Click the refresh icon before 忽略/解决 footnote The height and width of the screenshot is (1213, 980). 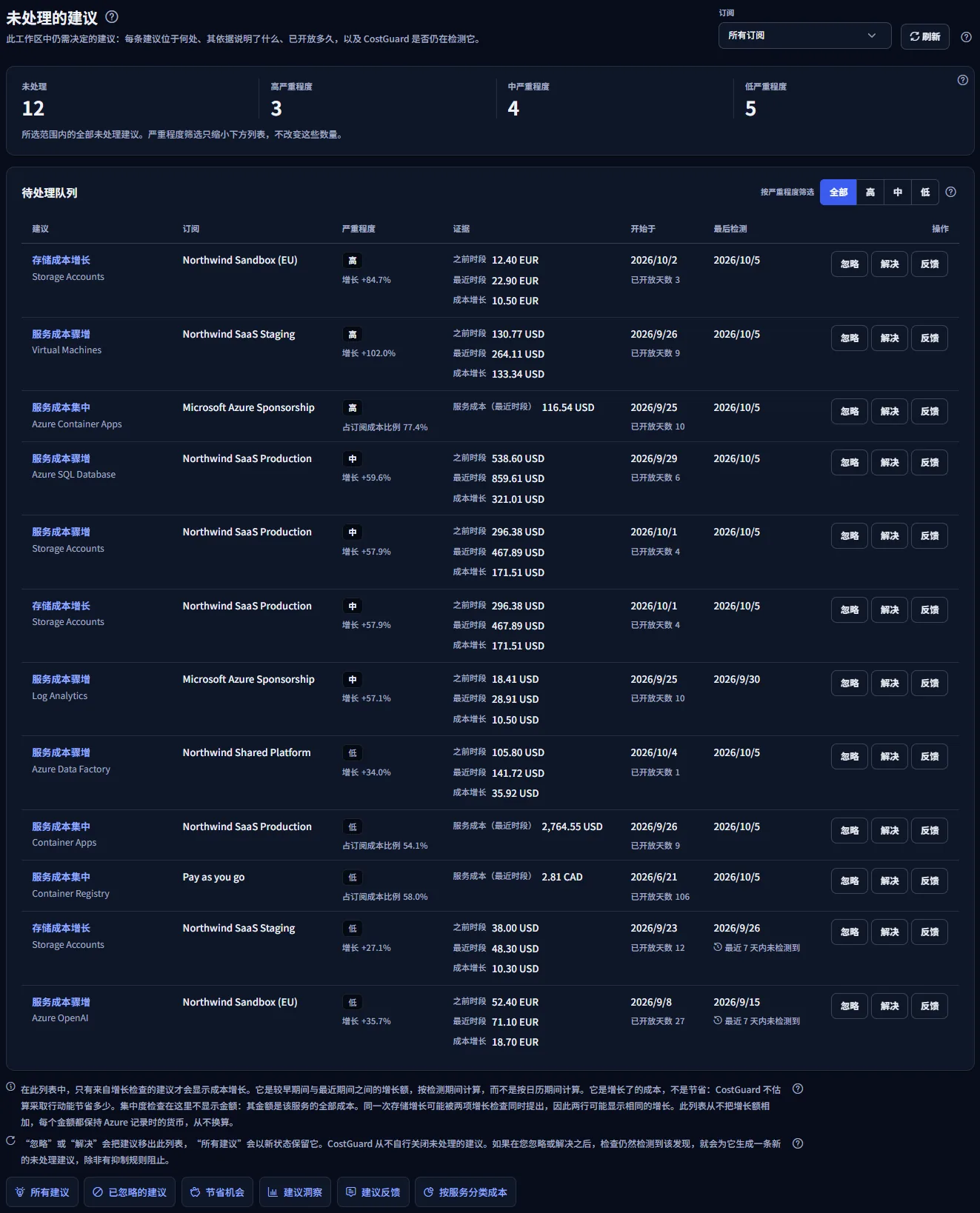tap(11, 1140)
